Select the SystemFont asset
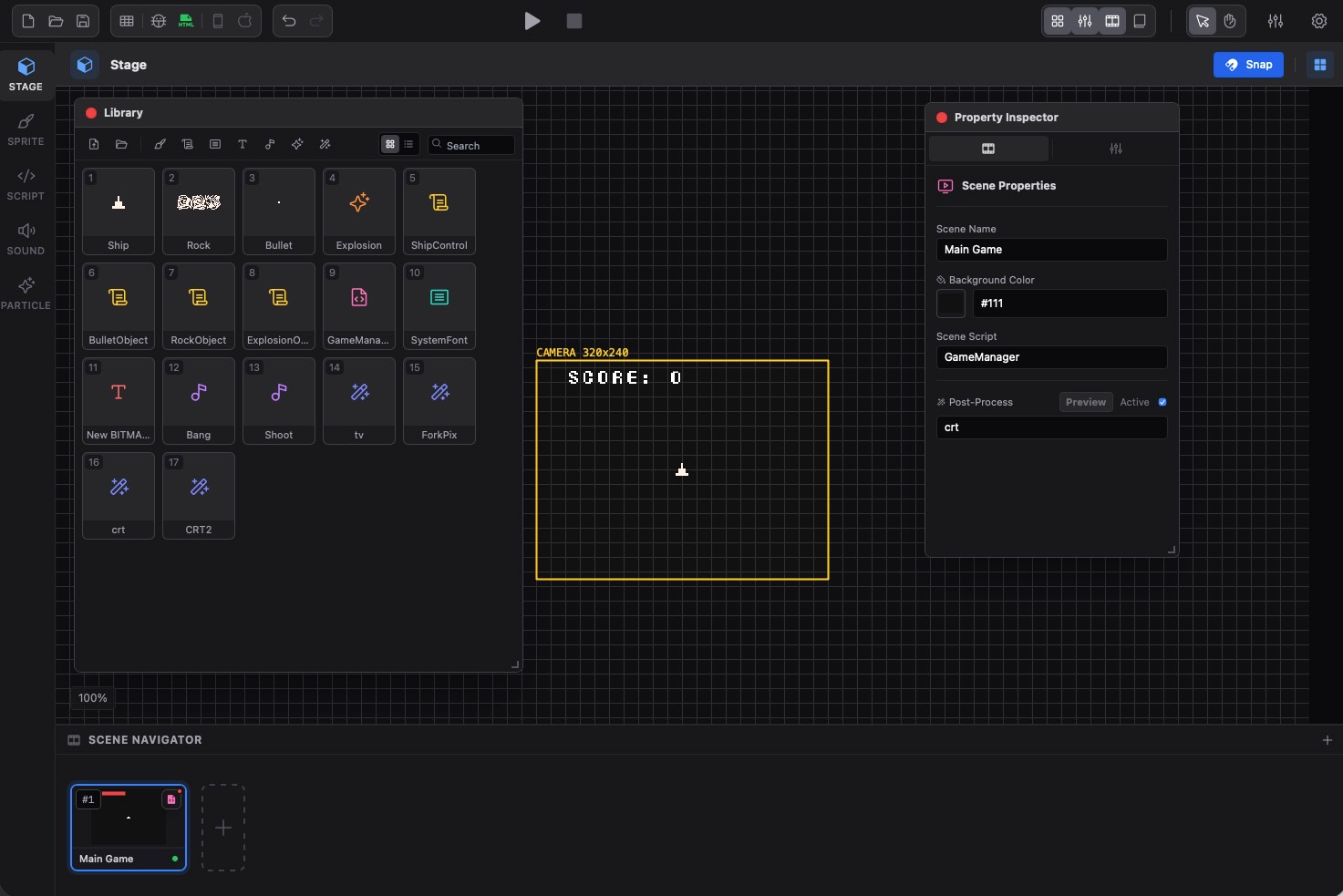 pyautogui.click(x=439, y=306)
